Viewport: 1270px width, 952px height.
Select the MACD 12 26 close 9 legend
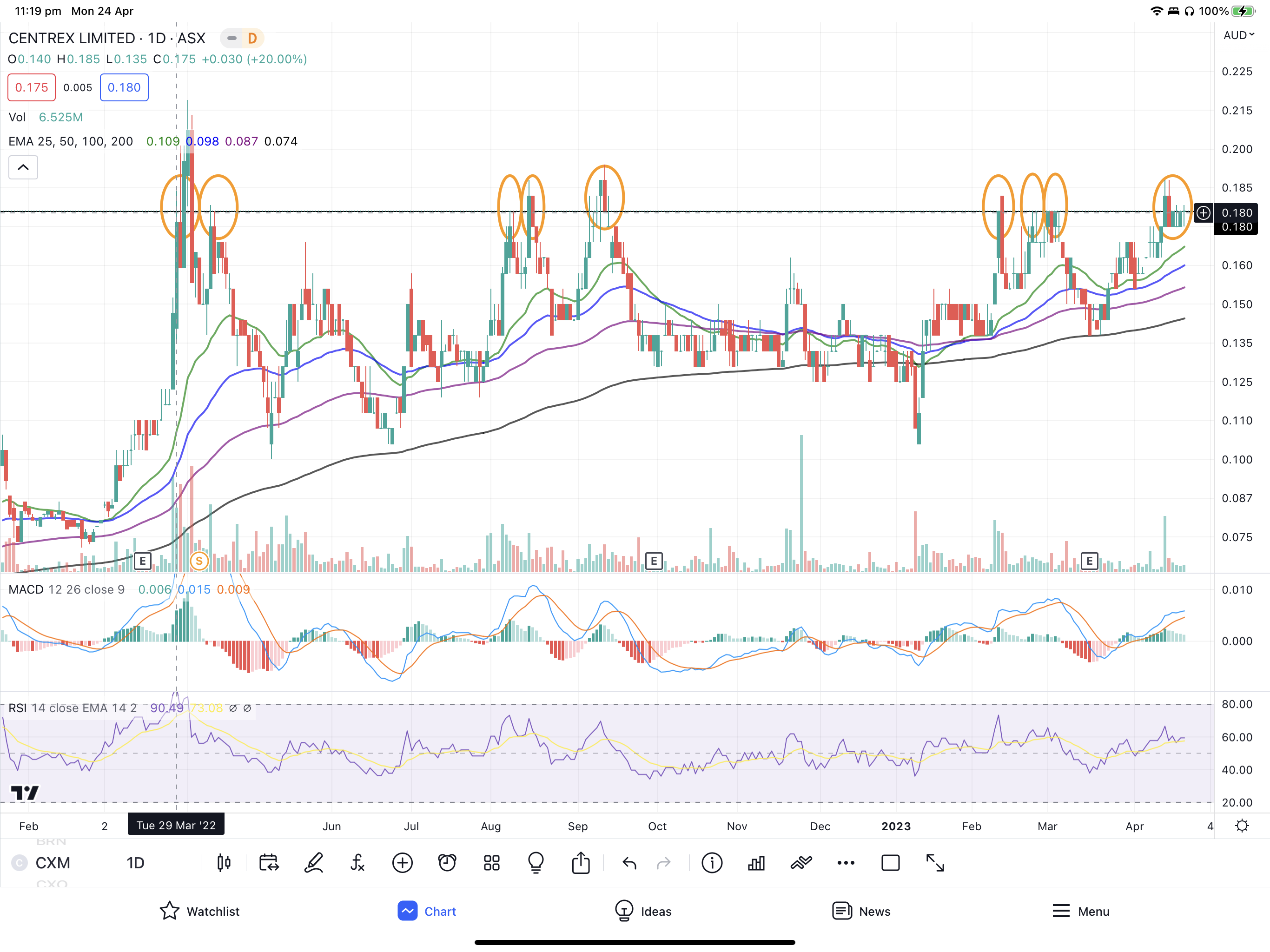click(x=66, y=590)
